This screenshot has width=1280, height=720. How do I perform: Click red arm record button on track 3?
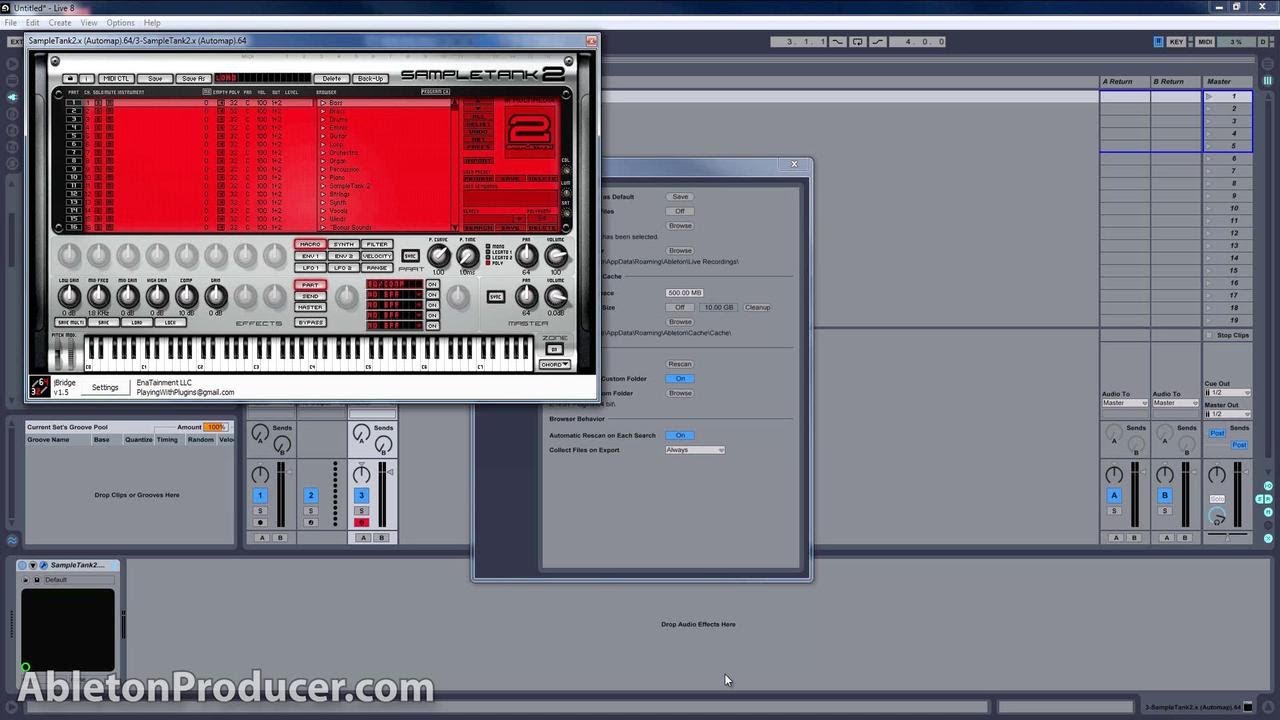click(361, 522)
